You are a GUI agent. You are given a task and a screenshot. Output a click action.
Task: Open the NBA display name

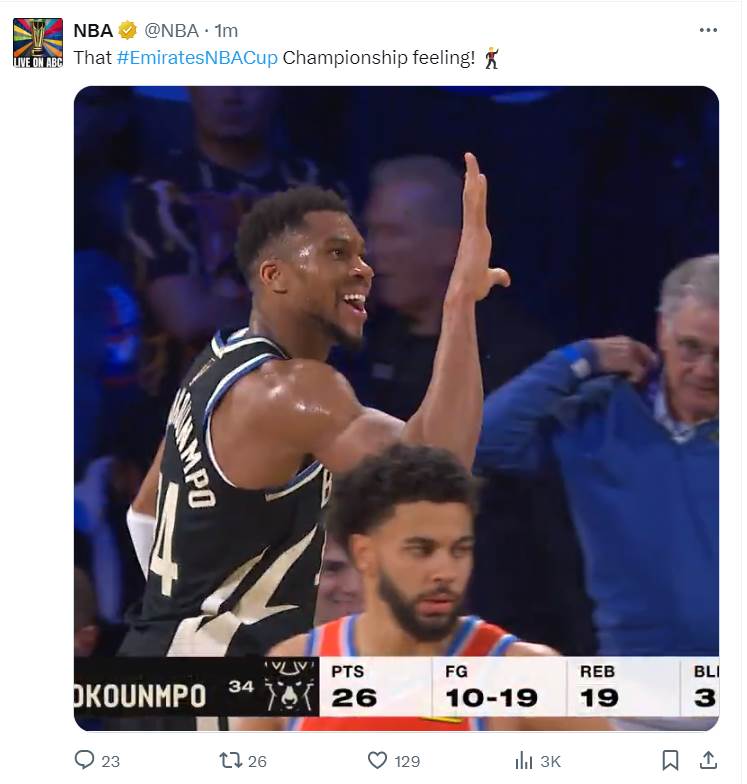click(x=93, y=31)
